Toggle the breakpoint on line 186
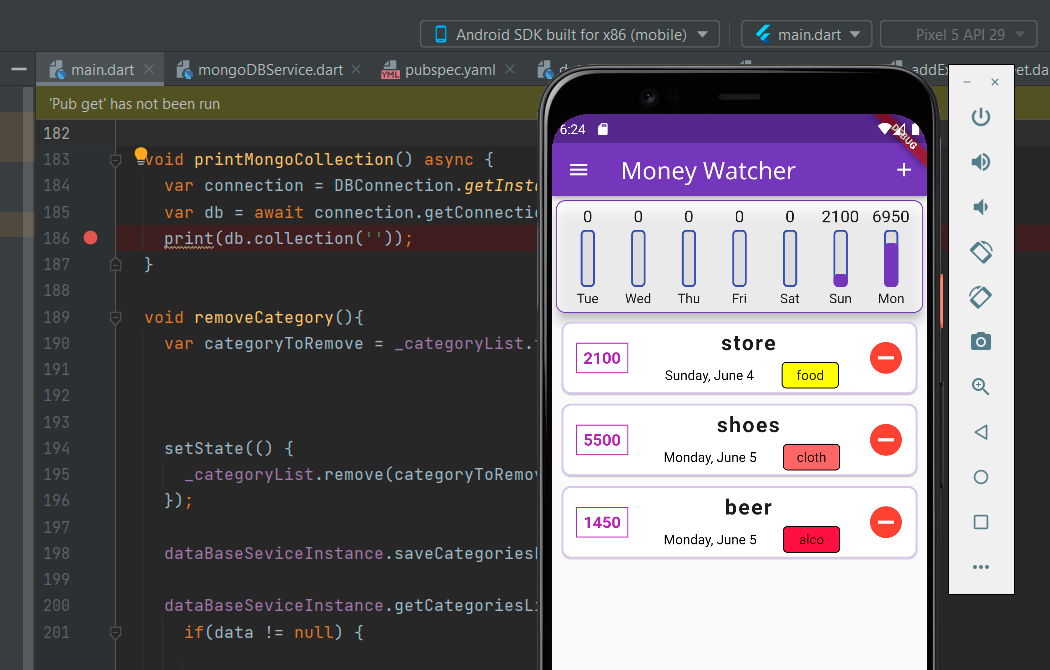 pos(91,238)
